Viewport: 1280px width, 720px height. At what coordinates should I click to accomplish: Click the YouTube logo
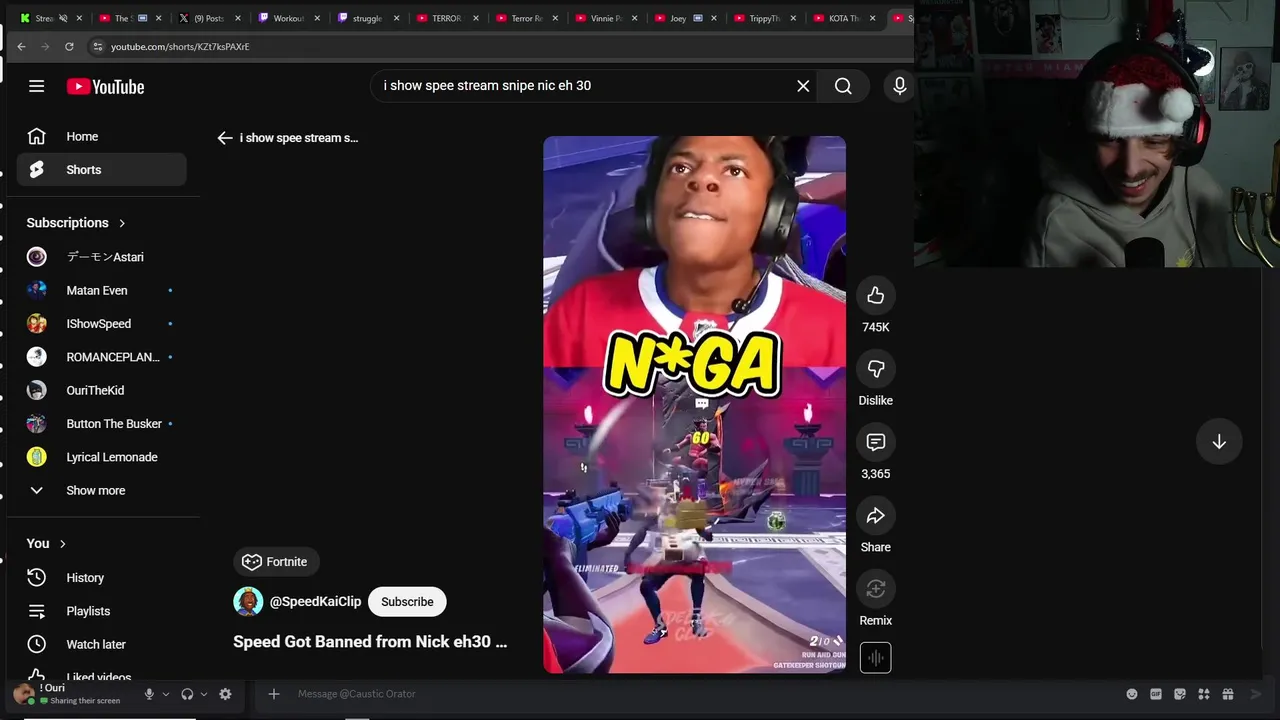pos(105,87)
